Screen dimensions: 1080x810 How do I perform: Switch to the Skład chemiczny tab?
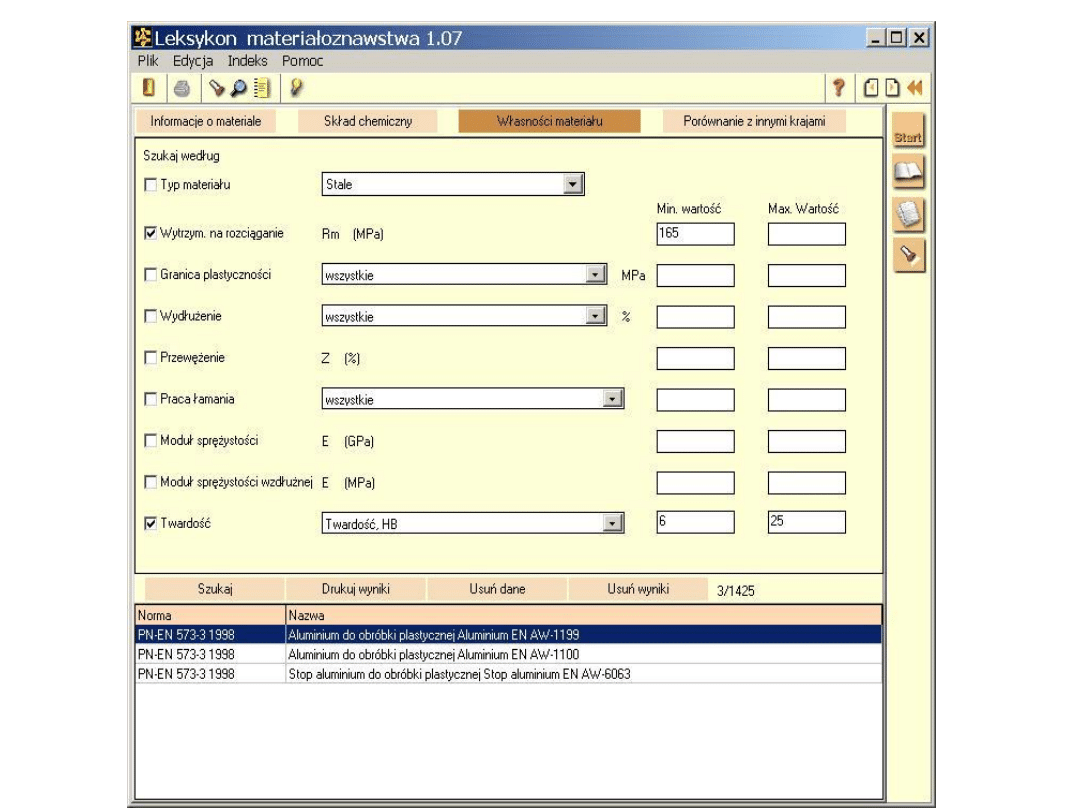tap(367, 121)
